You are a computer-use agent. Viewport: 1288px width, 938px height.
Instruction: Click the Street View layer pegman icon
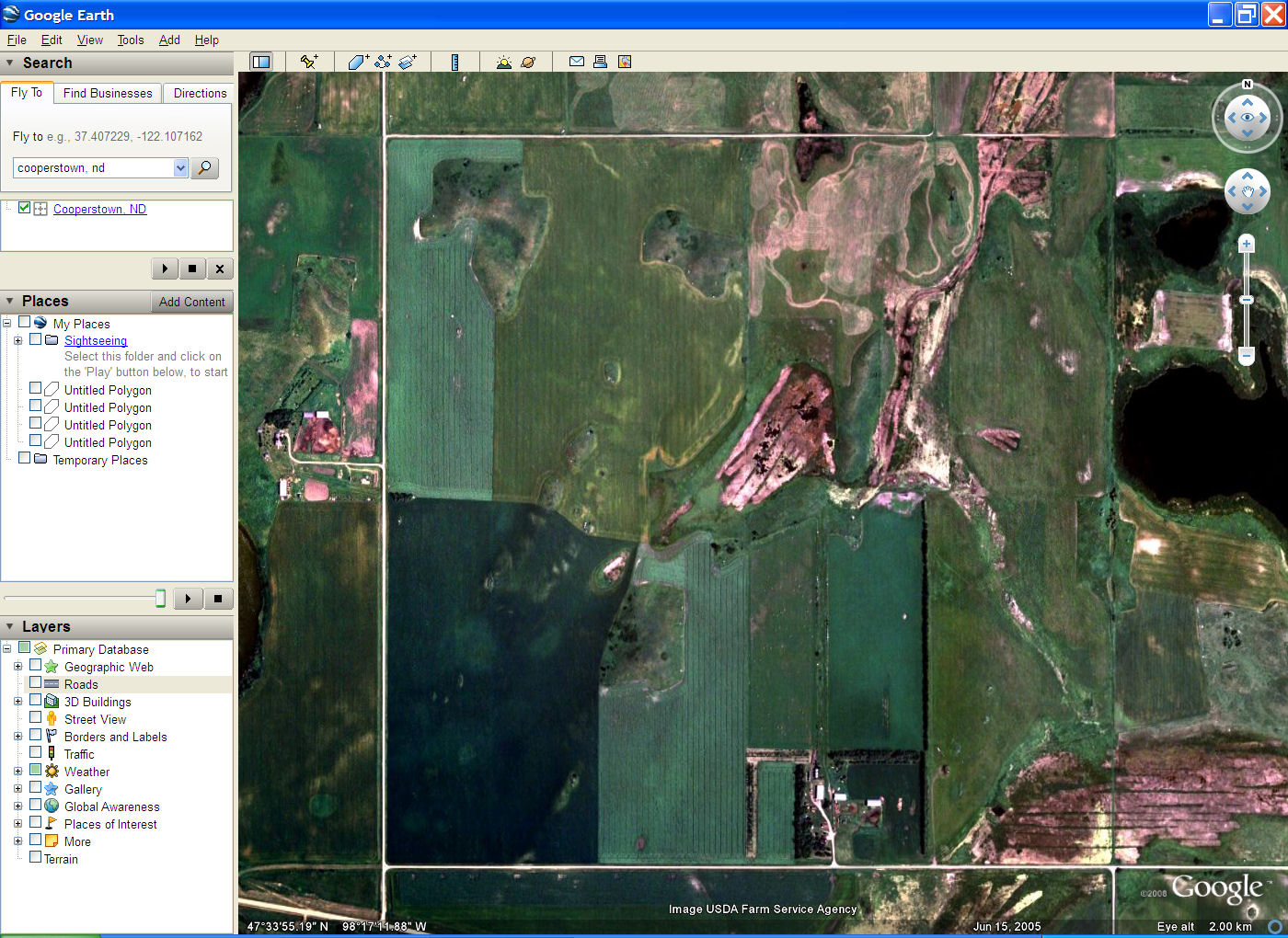click(52, 718)
